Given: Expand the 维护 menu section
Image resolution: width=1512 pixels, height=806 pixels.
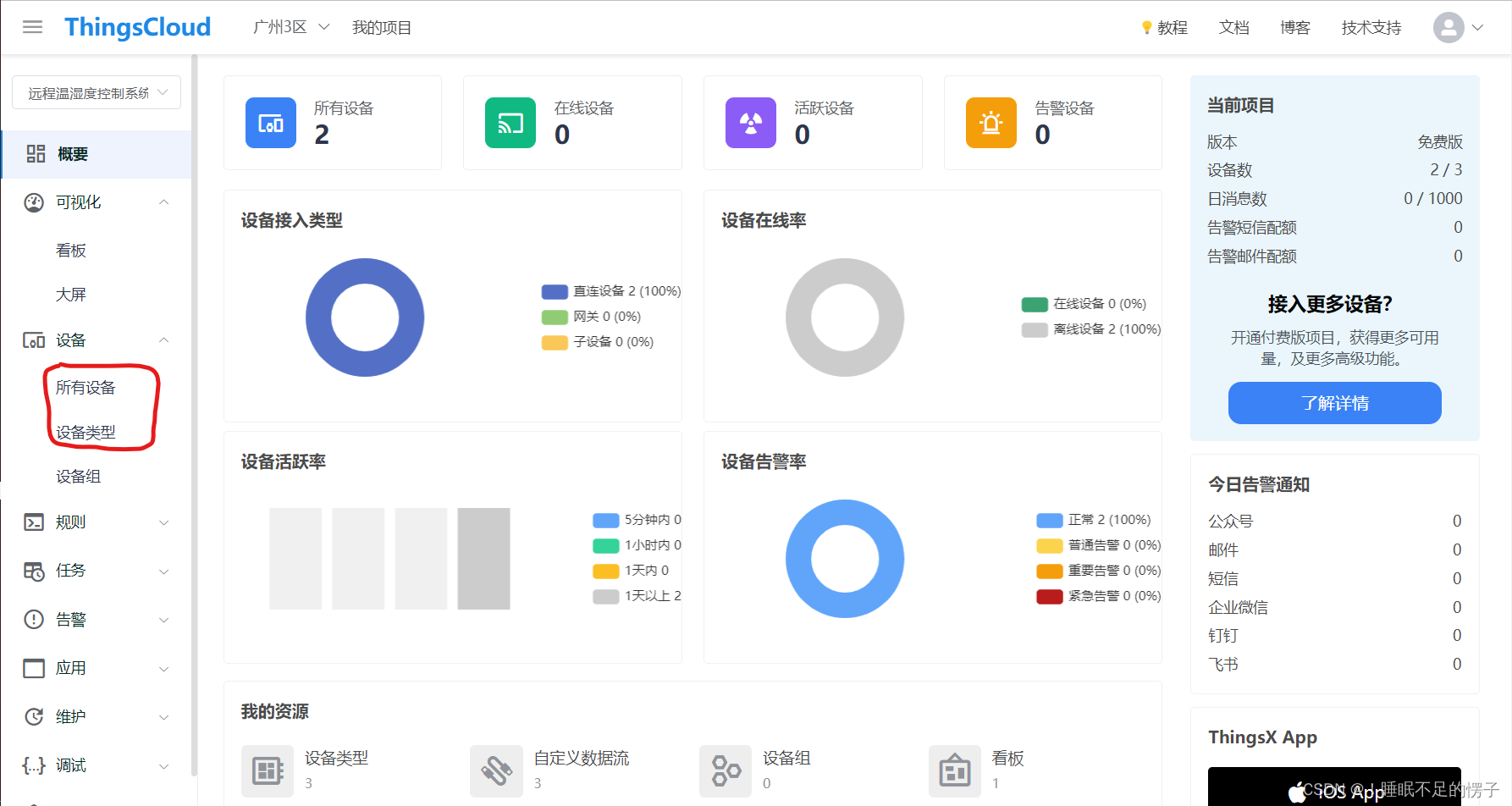Looking at the screenshot, I should click(x=164, y=717).
